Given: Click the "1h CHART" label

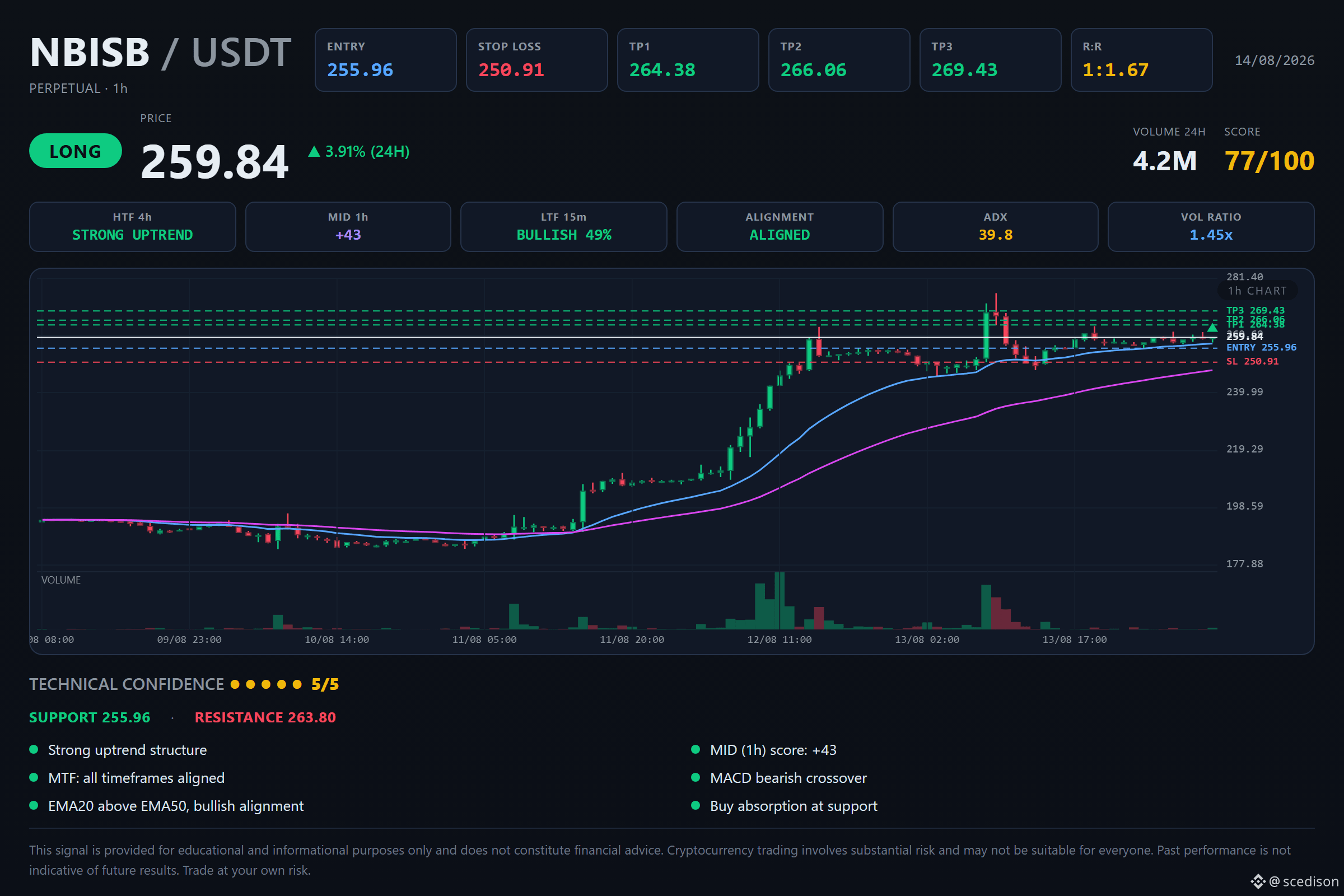Looking at the screenshot, I should [1257, 291].
